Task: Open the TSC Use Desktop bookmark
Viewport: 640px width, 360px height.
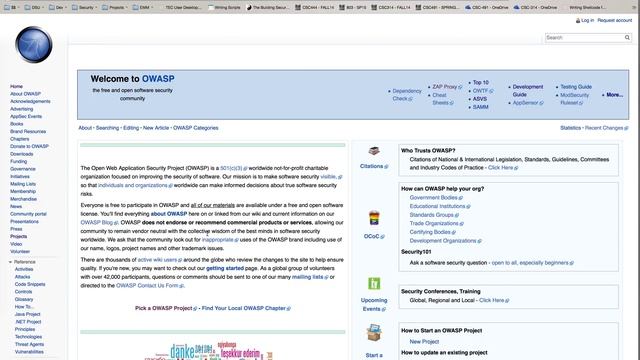Action: click(x=183, y=7)
